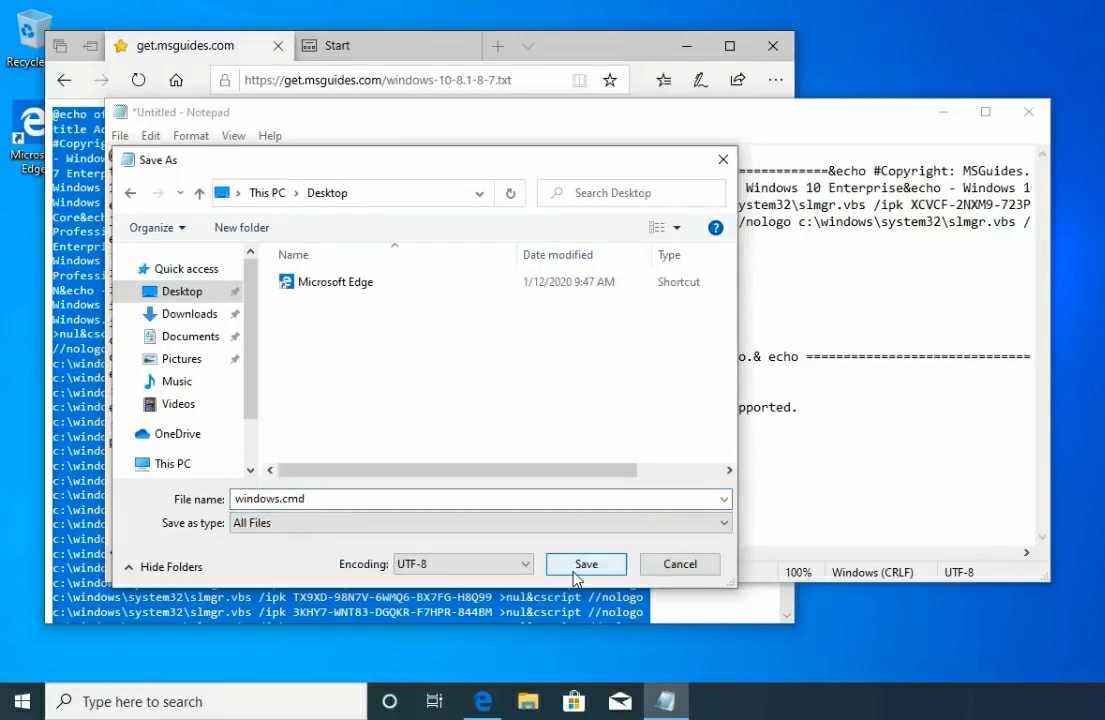Click the Edge reading view icon
Screen dimensions: 1105x720
[579, 80]
